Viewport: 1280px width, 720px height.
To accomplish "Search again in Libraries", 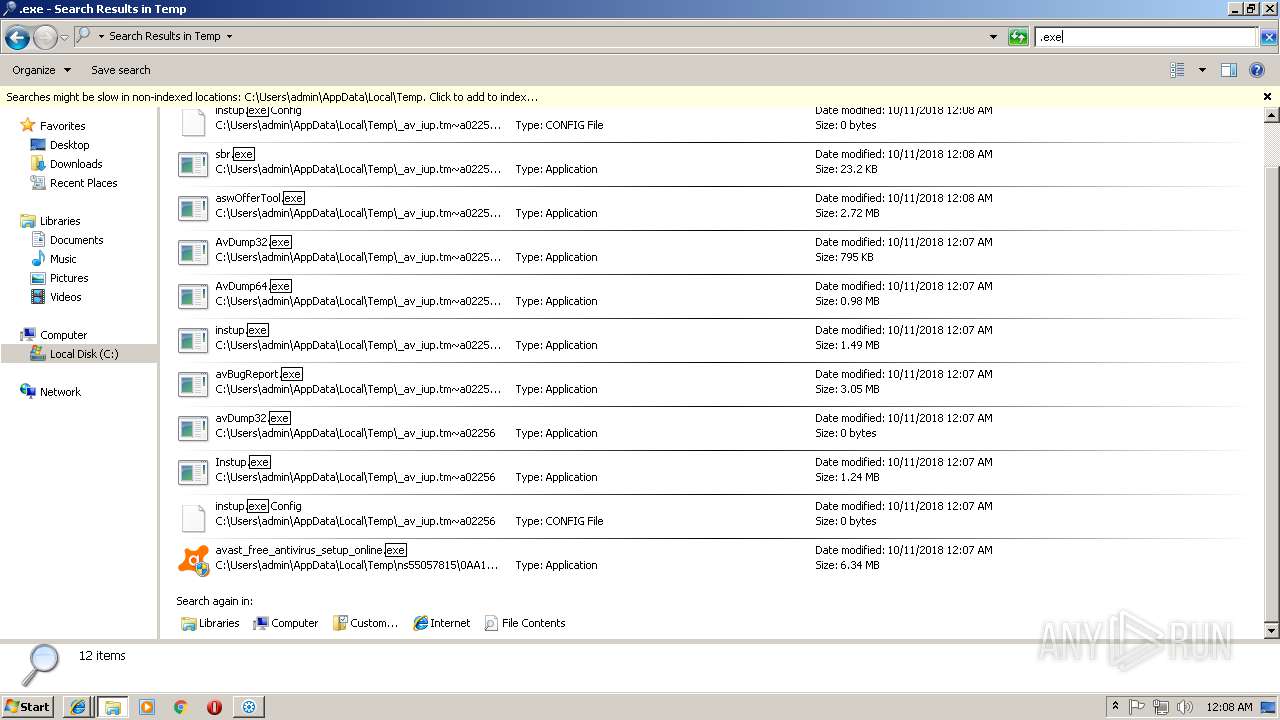I will point(210,623).
